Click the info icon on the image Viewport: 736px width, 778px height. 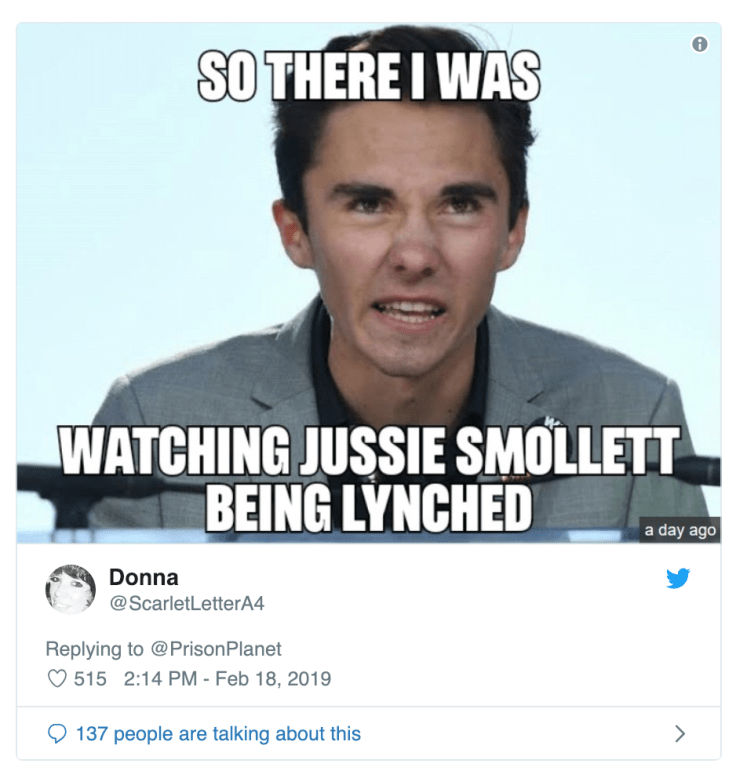pyautogui.click(x=700, y=44)
